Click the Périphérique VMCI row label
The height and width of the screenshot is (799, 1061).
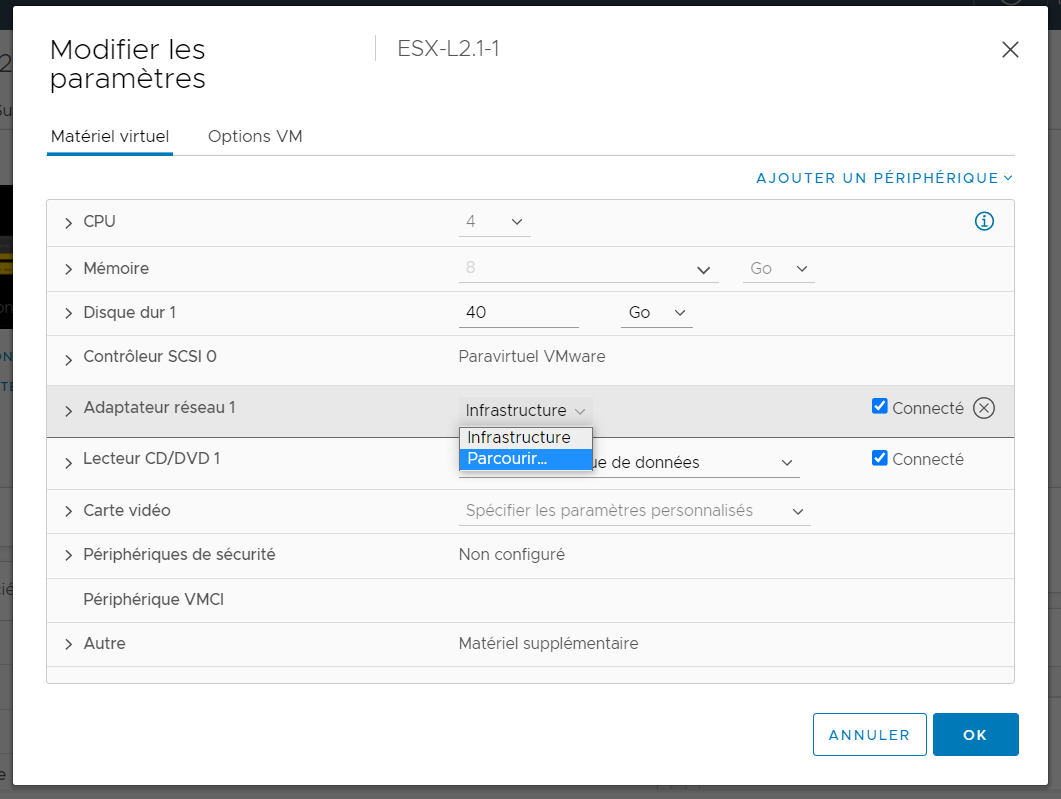[154, 599]
